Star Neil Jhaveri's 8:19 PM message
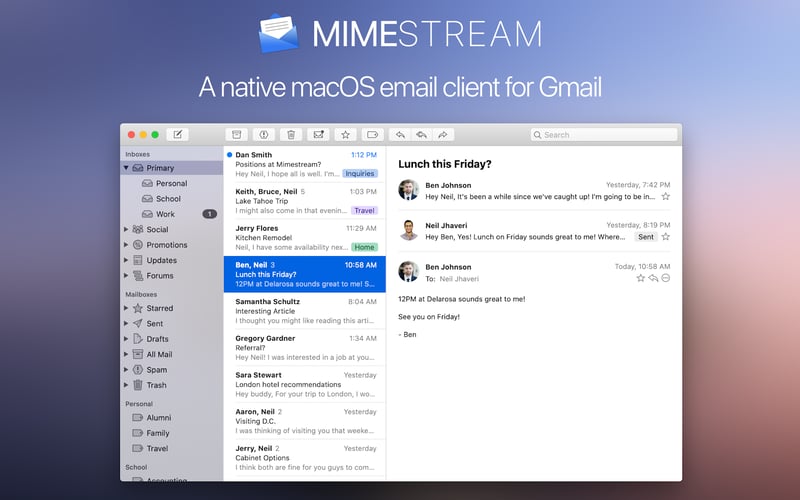The image size is (800, 500). coord(665,237)
